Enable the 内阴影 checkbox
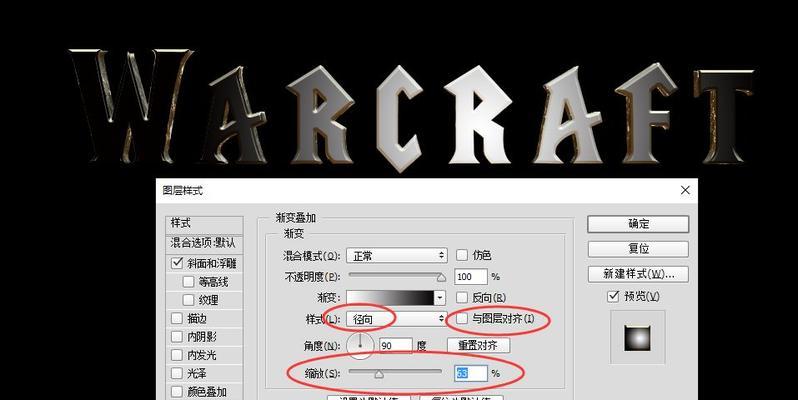 click(177, 336)
